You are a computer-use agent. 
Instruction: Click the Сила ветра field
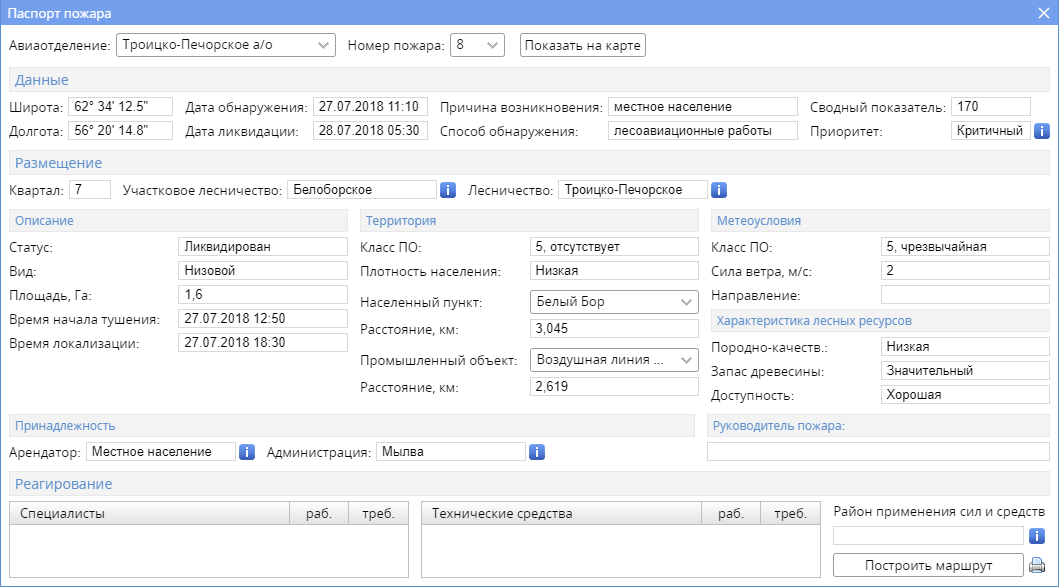965,270
